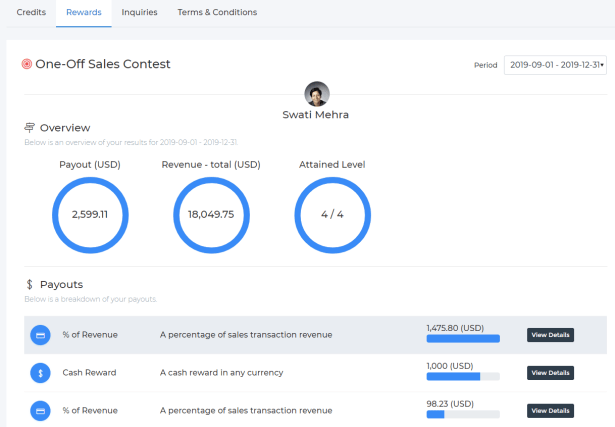Image resolution: width=615 pixels, height=427 pixels.
Task: Click the dollar sign icon next to Payouts
Action: tap(30, 285)
